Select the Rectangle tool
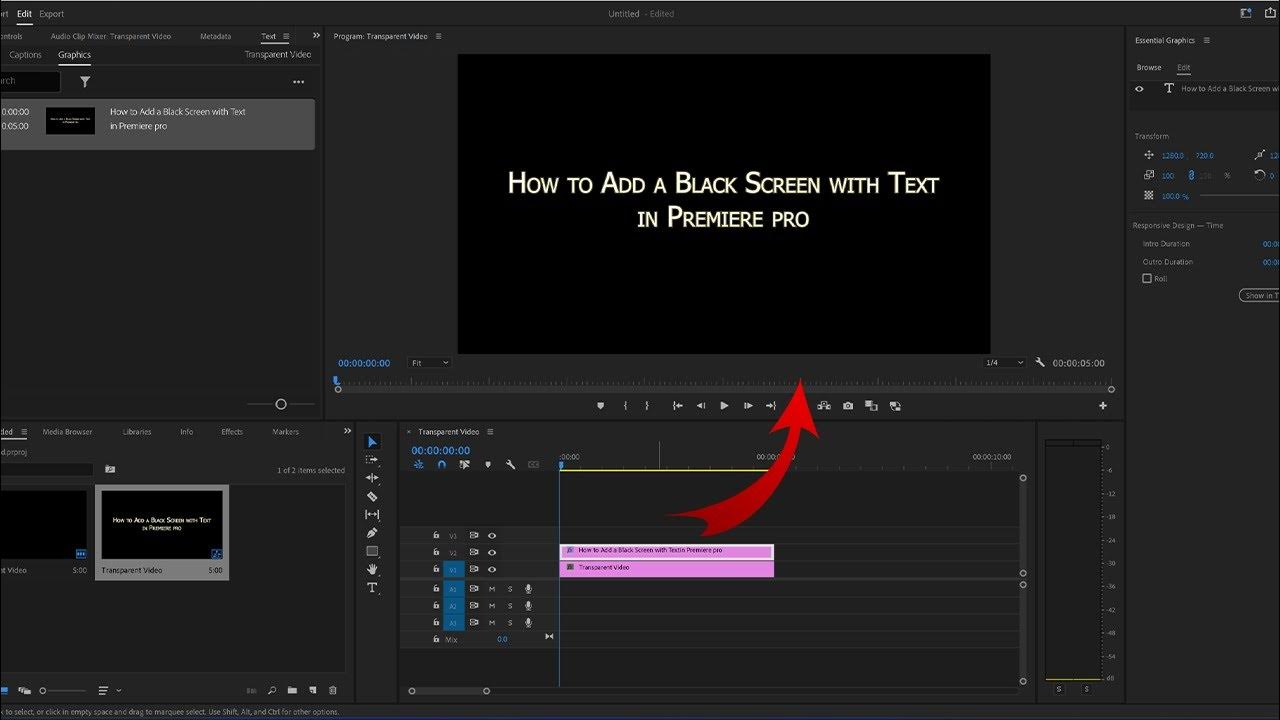 [x=372, y=551]
